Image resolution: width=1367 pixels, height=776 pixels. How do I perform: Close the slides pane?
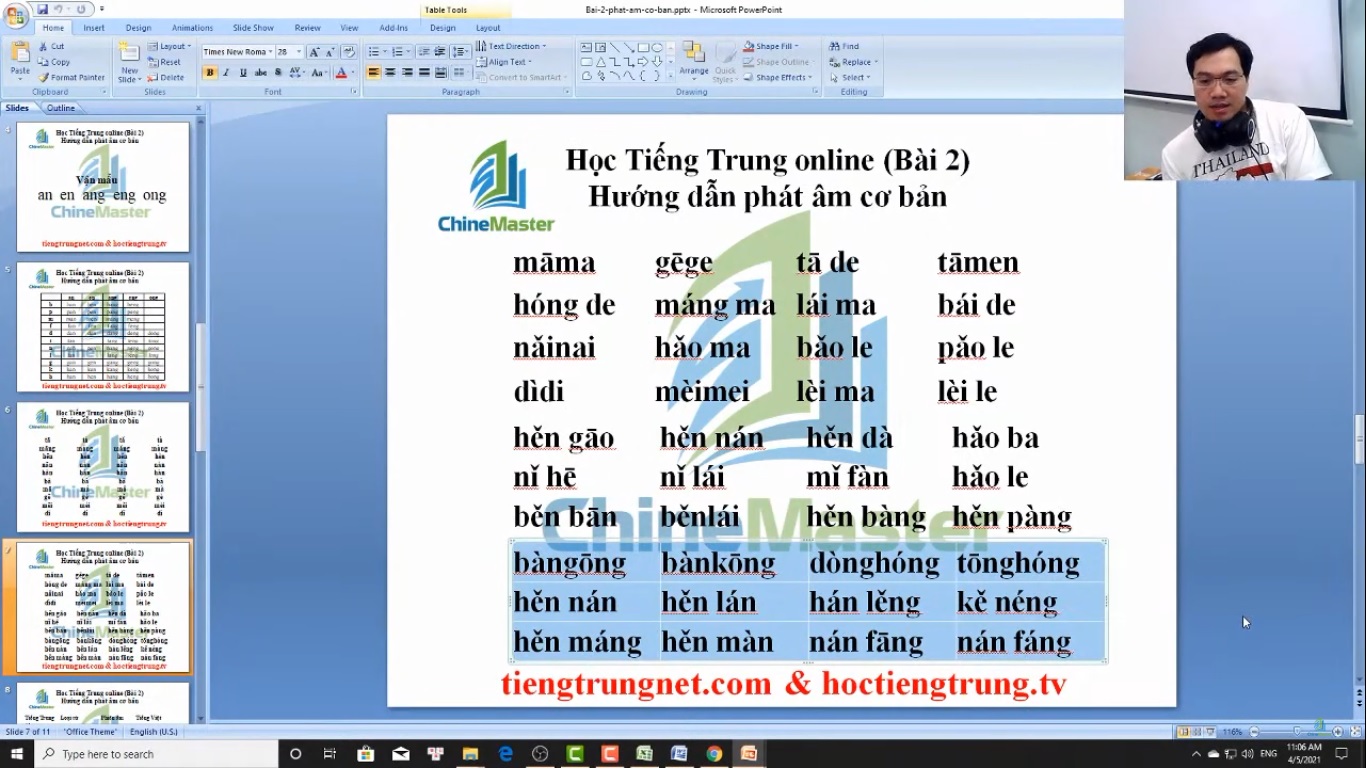pos(198,108)
